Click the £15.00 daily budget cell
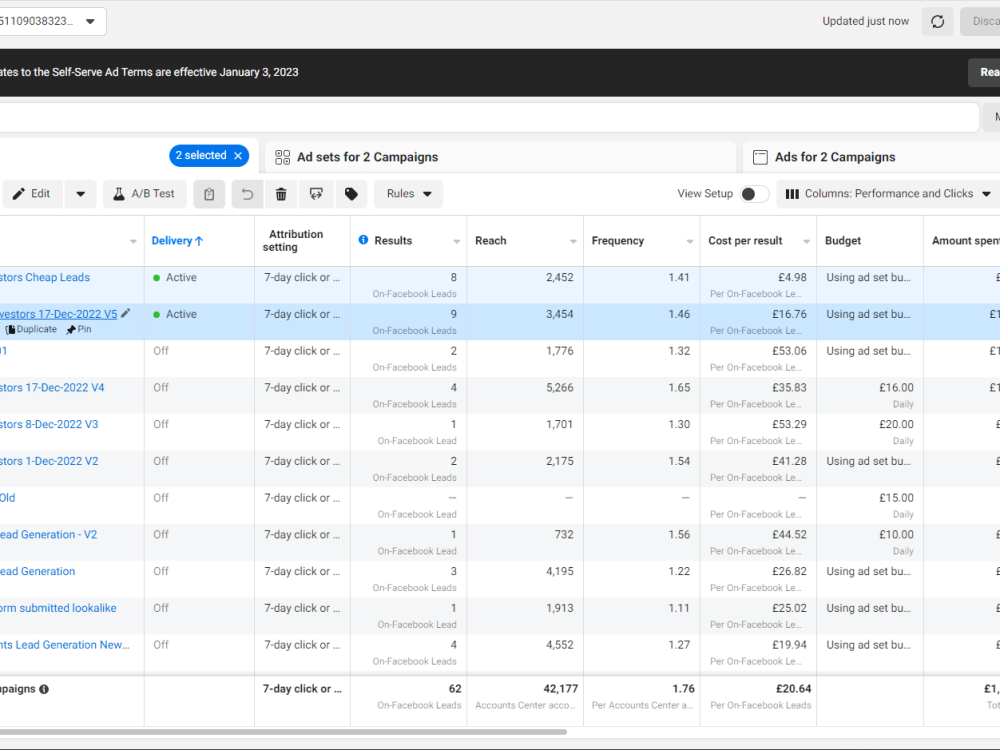The height and width of the screenshot is (750, 1000). pyautogui.click(x=896, y=498)
